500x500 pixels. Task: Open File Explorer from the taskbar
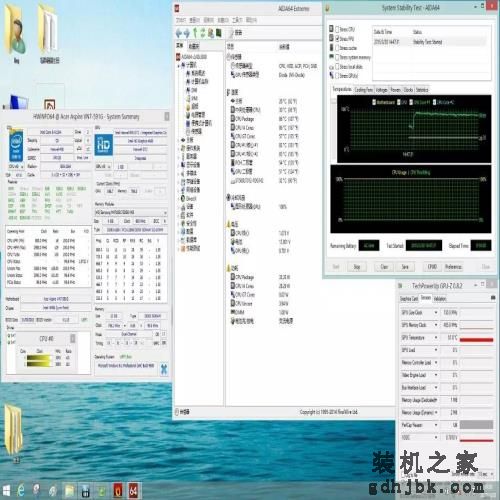tap(69, 491)
